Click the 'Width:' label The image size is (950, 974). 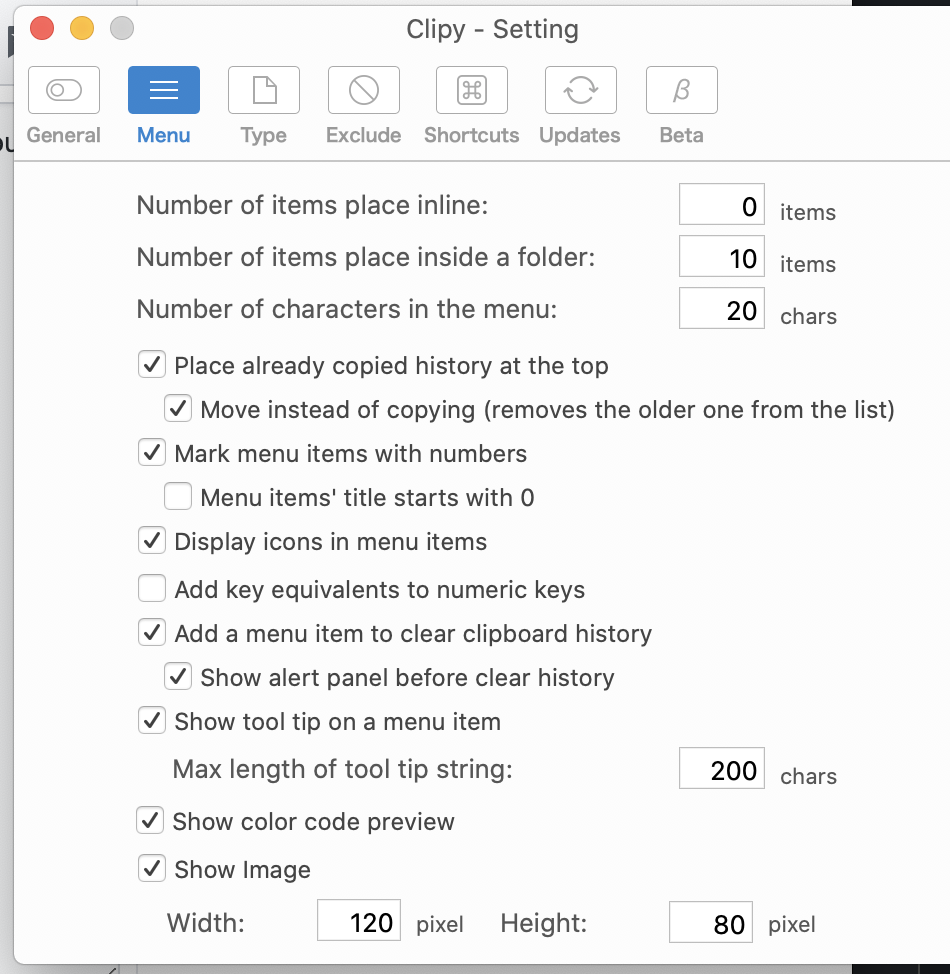tap(206, 923)
